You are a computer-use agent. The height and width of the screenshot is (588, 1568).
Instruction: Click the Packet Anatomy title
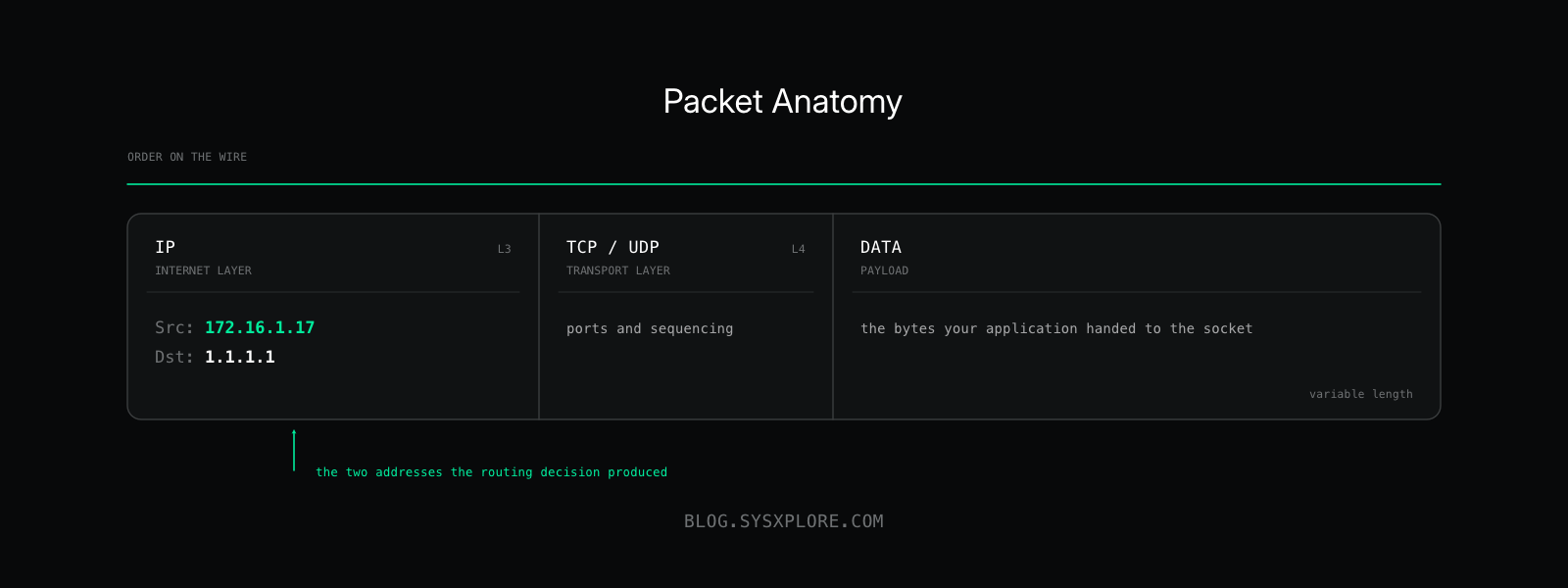tap(782, 102)
